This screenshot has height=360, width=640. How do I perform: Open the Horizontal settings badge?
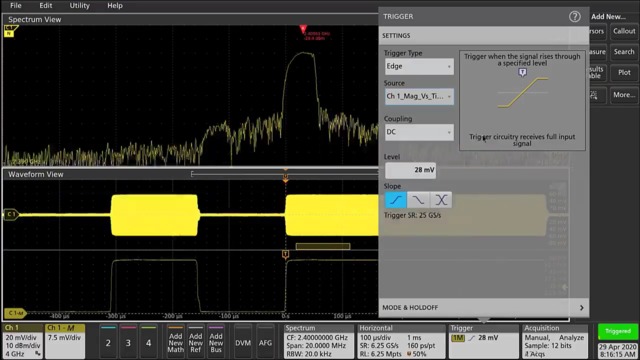pyautogui.click(x=401, y=341)
